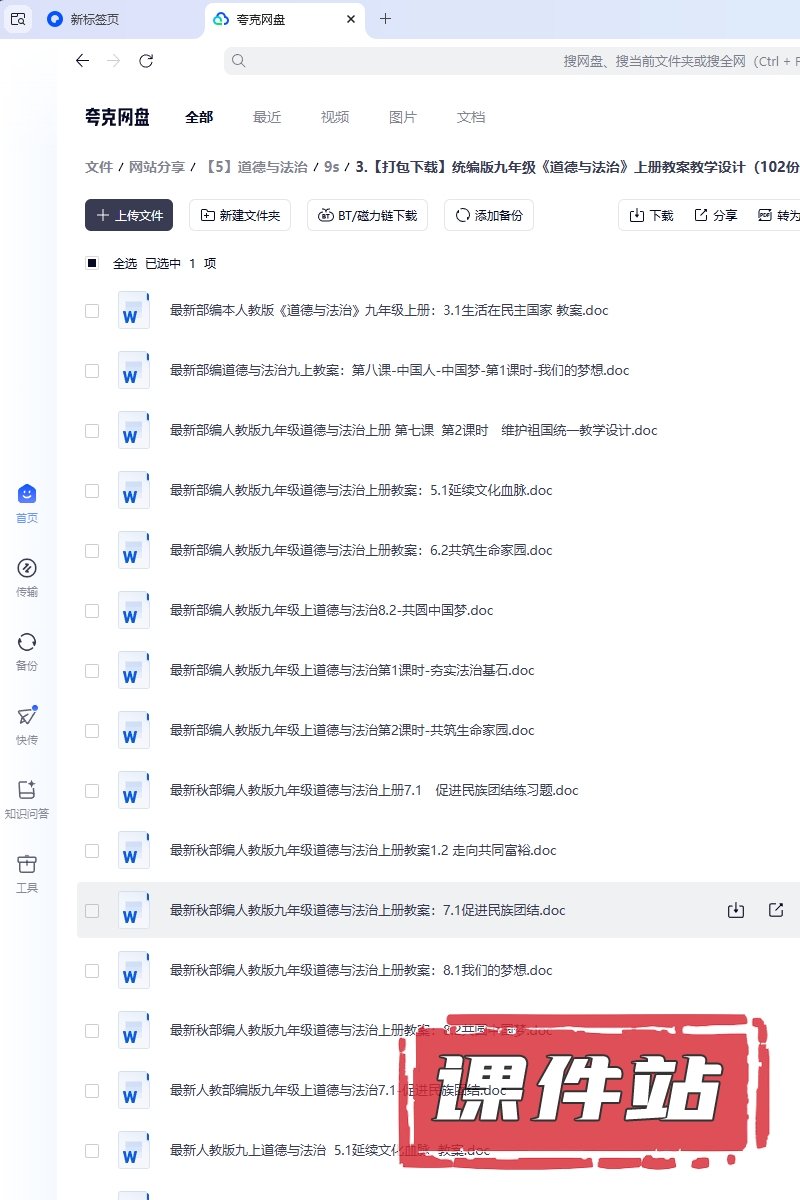
Task: Toggle the 全选 select-all checkbox
Action: [92, 263]
